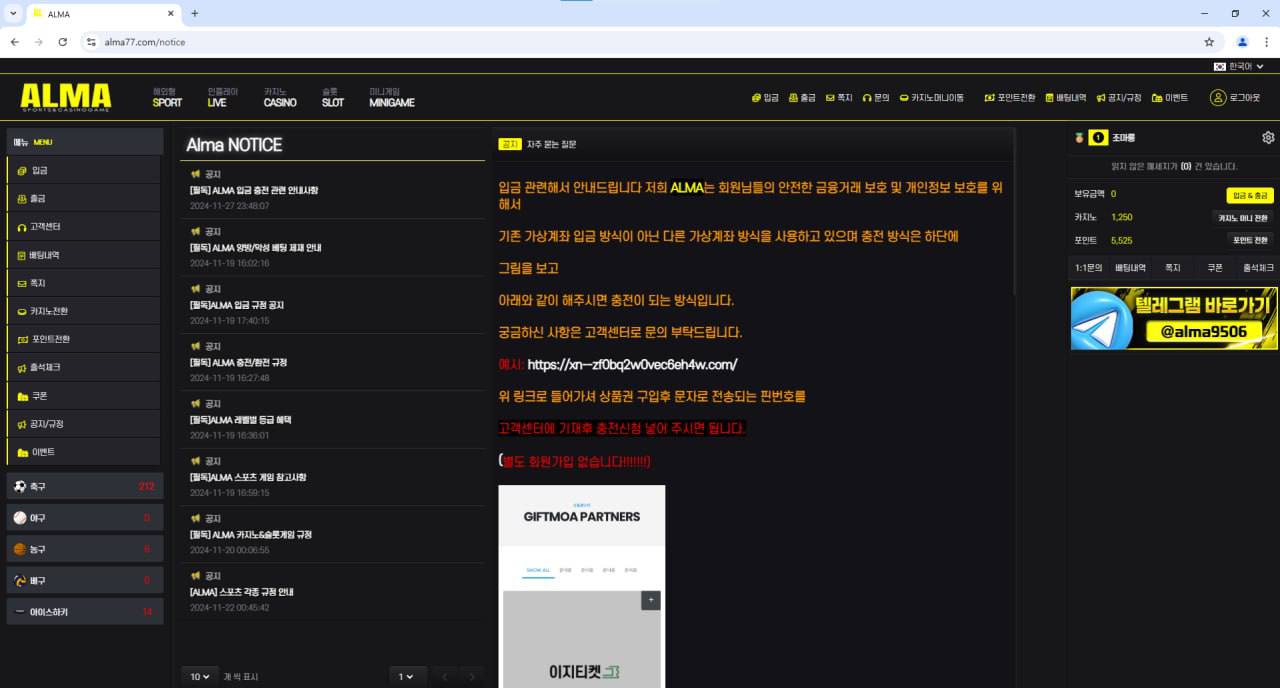1280x688 pixels.
Task: Open 고객센터 headset icon in the left menu
Action: pyautogui.click(x=22, y=227)
